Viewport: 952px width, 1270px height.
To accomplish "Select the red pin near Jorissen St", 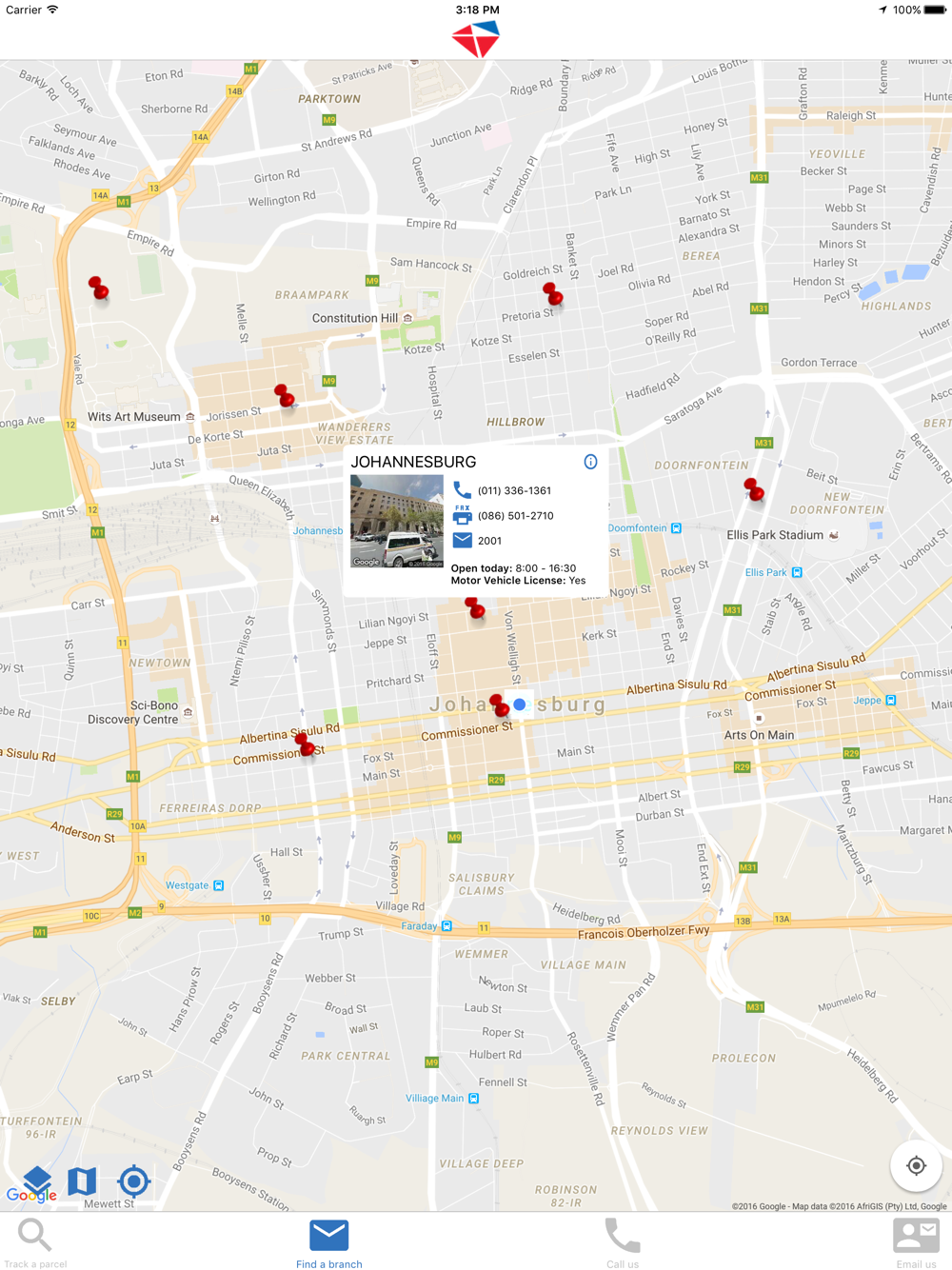I will pos(285,396).
